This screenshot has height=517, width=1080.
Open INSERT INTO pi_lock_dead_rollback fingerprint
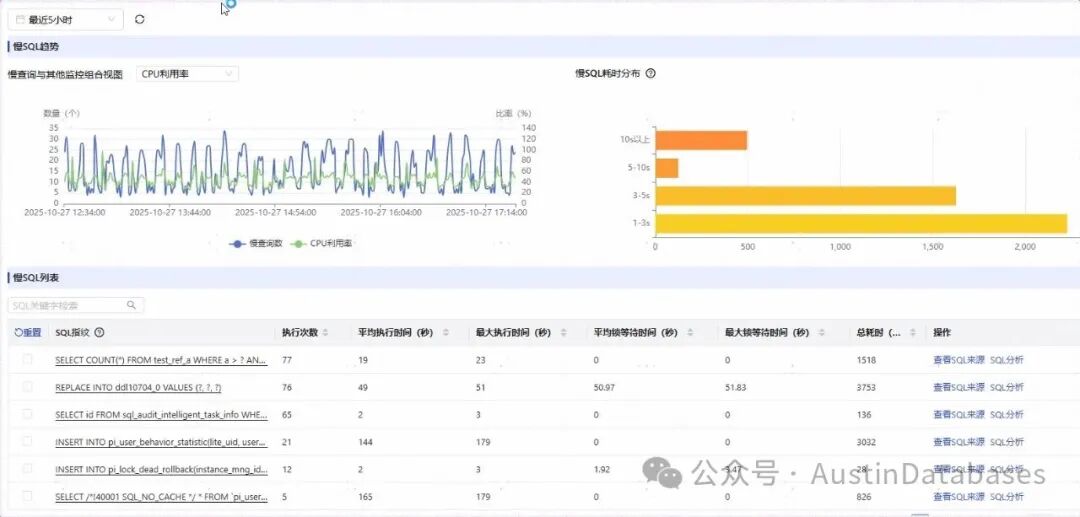click(x=161, y=469)
